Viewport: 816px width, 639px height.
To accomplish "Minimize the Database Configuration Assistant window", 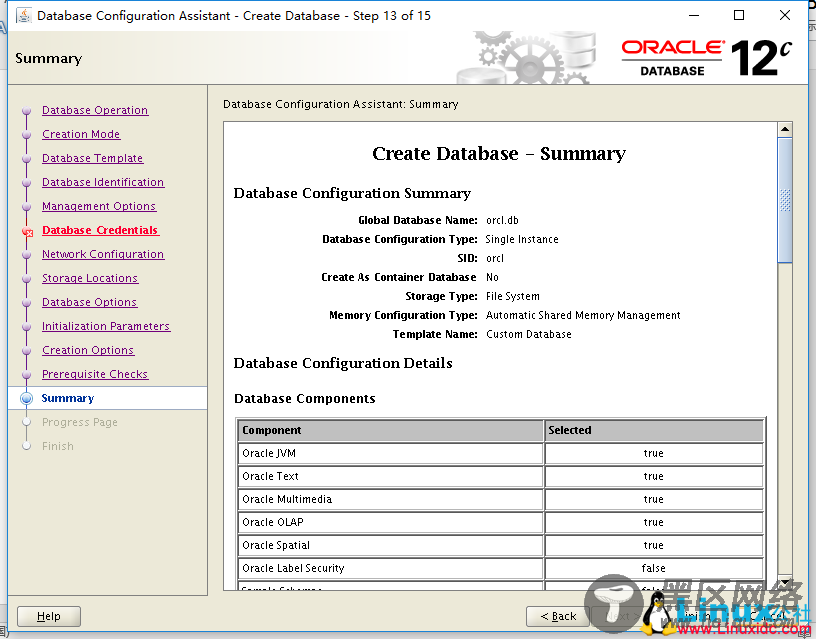I will pyautogui.click(x=694, y=16).
